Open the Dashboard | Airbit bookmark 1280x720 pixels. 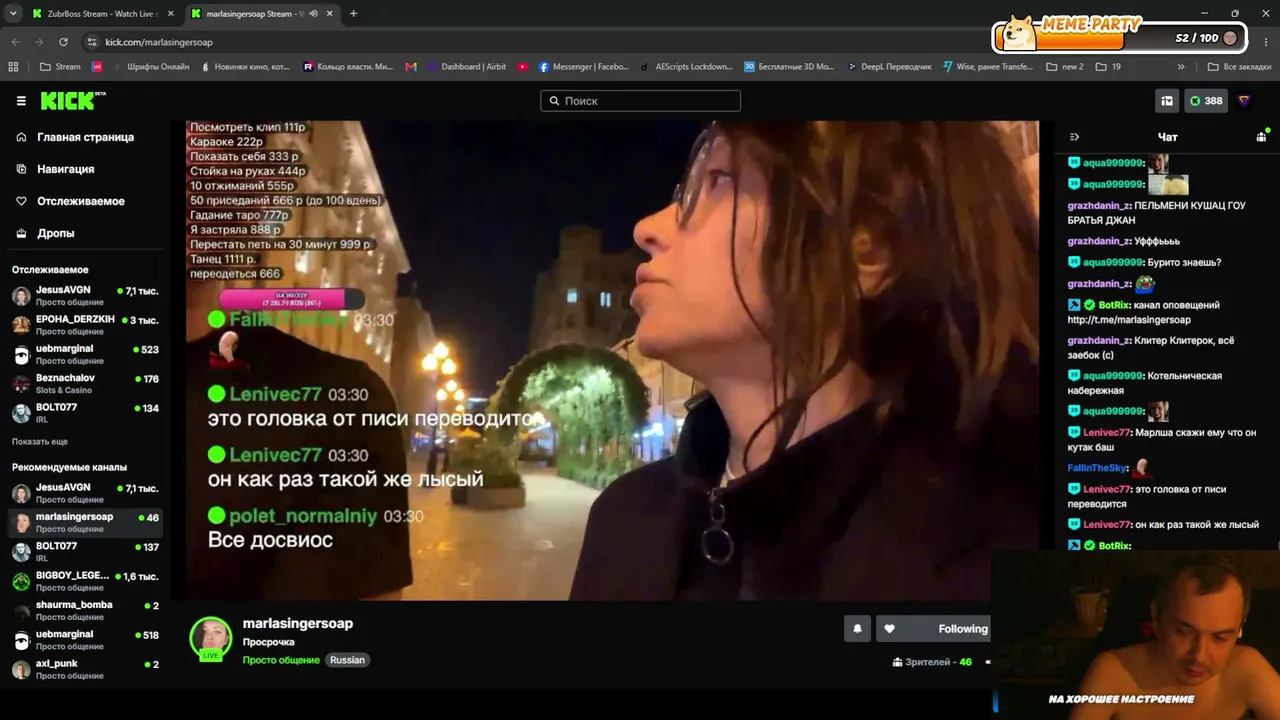466,67
